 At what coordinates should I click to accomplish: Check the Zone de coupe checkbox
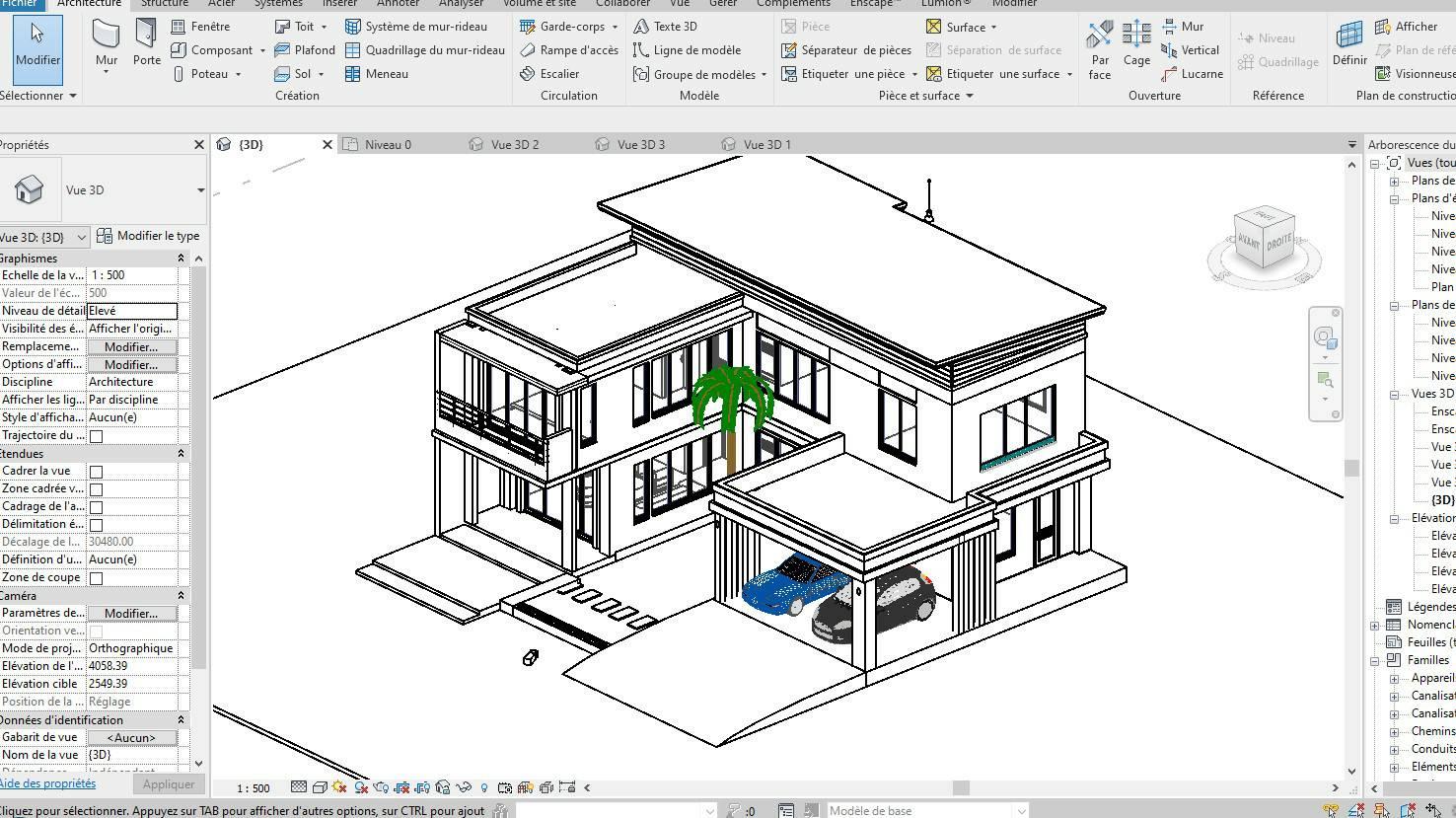point(96,578)
